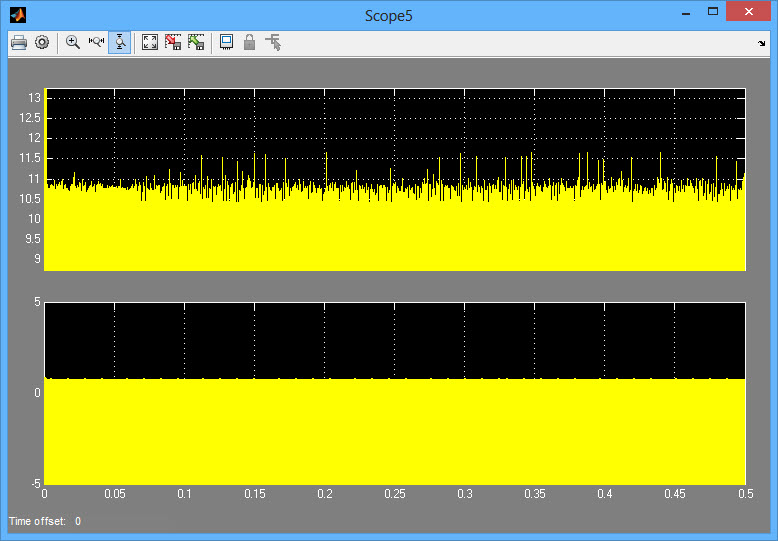Viewport: 778px width, 541px height.
Task: Click the Time offset label
Action: coord(37,521)
